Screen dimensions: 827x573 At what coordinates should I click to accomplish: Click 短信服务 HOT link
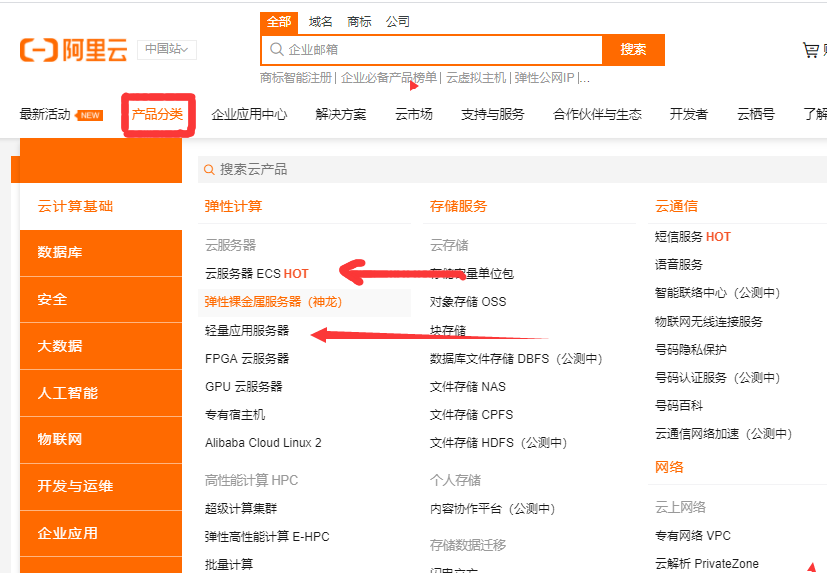(x=692, y=237)
